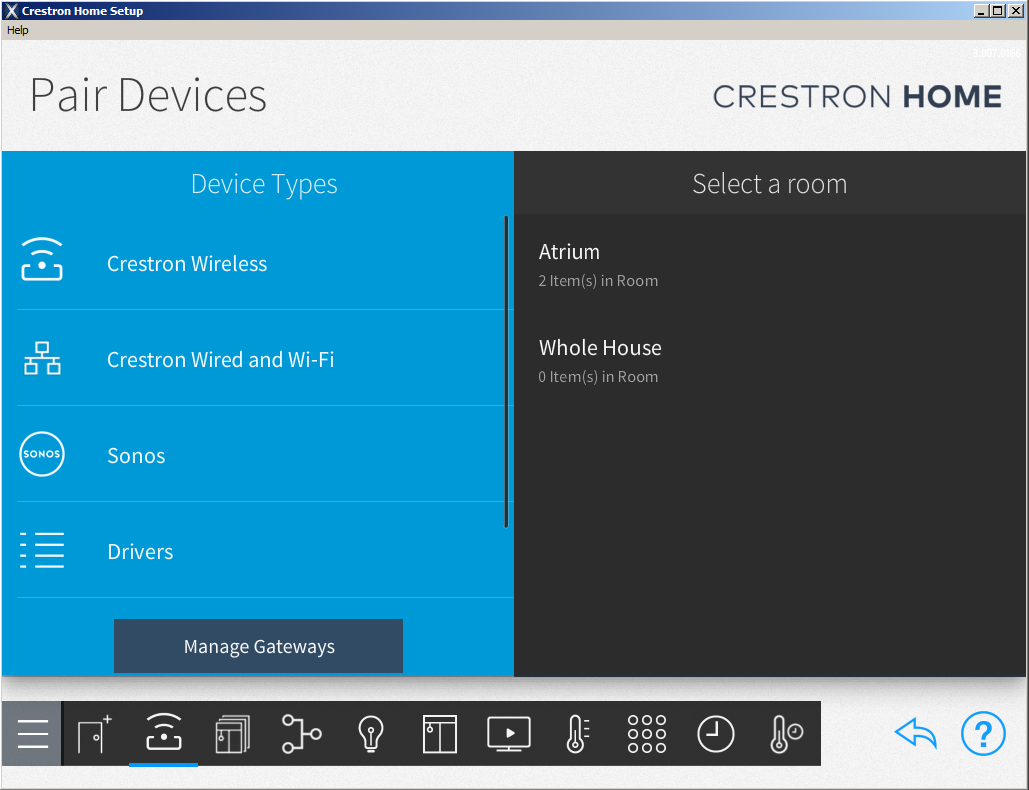Click the add room door icon
This screenshot has width=1029, height=790.
[x=94, y=733]
